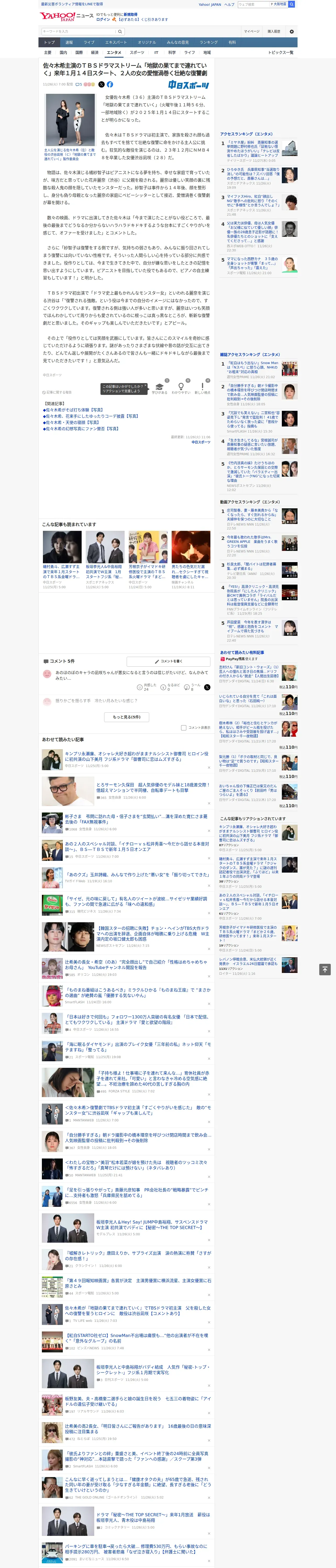Select the 速報 tab
Screen dimensions: 336x1568
(x=69, y=42)
